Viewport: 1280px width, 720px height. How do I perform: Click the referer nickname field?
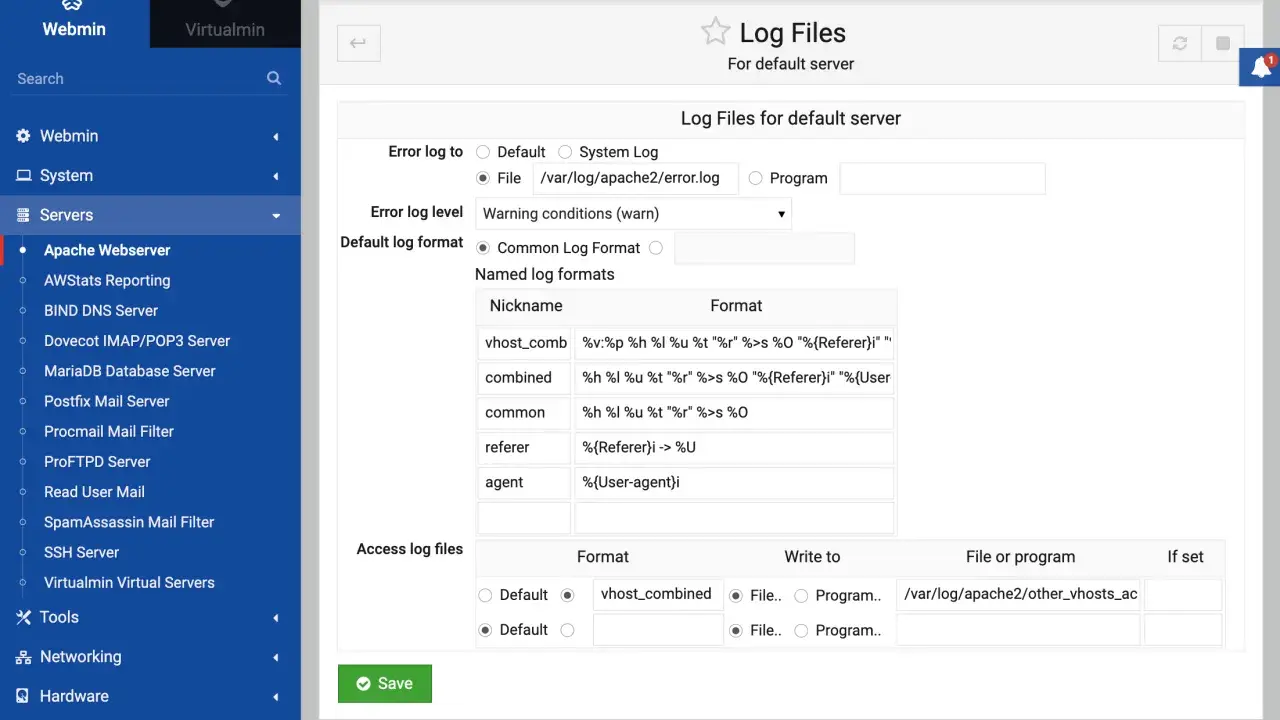point(523,448)
